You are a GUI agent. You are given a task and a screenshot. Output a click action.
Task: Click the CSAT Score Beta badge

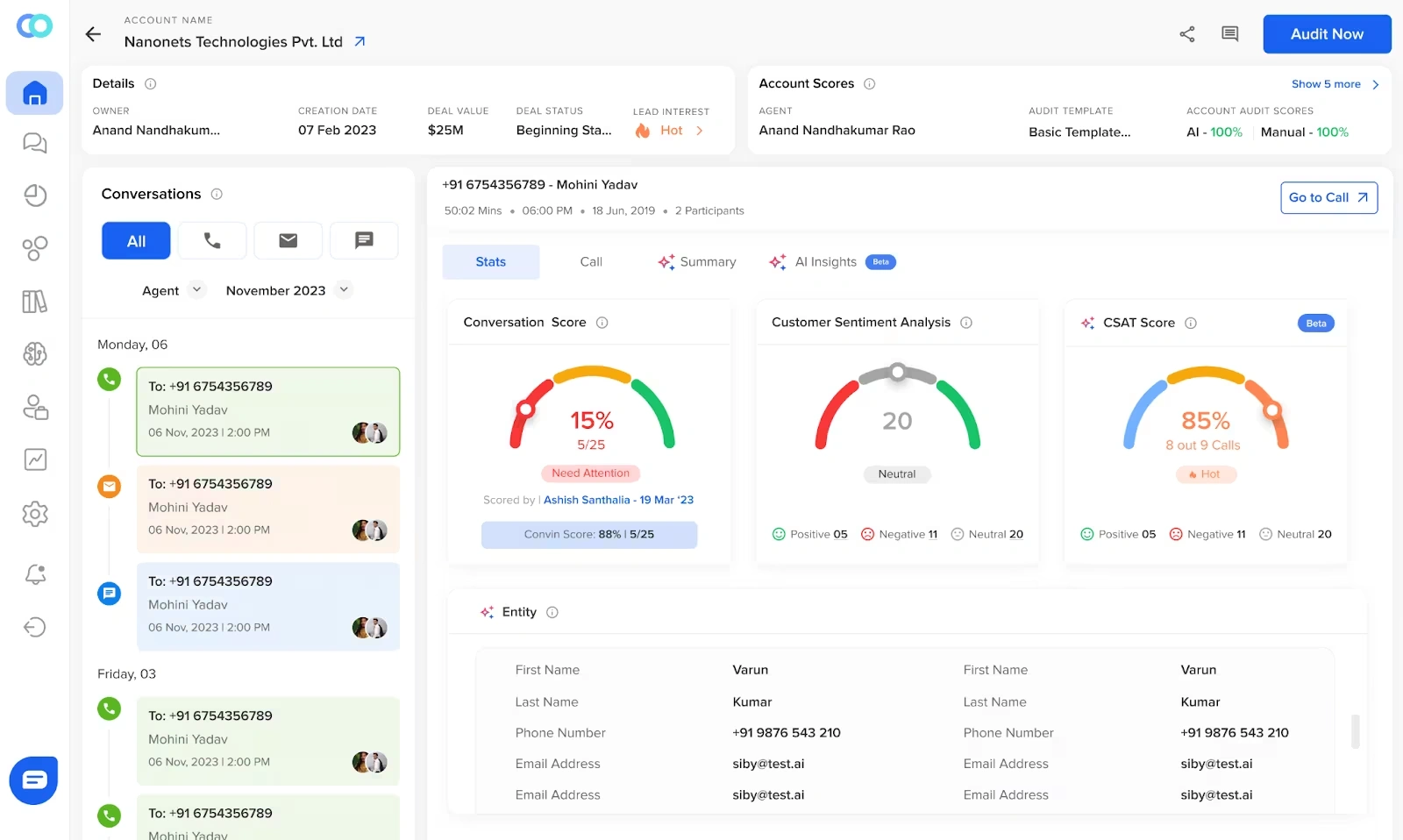click(1316, 324)
